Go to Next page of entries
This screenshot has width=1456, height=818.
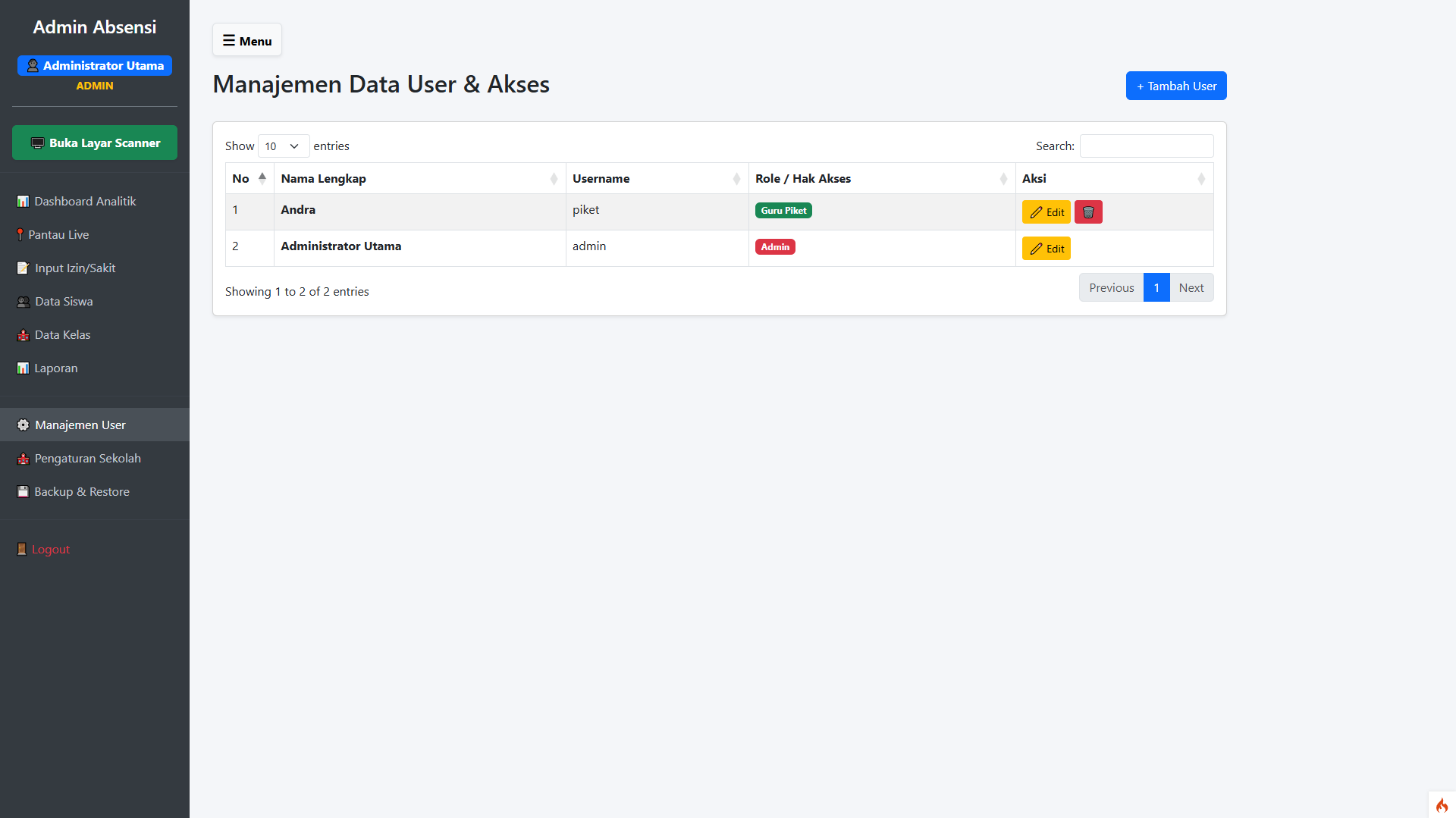click(x=1191, y=288)
